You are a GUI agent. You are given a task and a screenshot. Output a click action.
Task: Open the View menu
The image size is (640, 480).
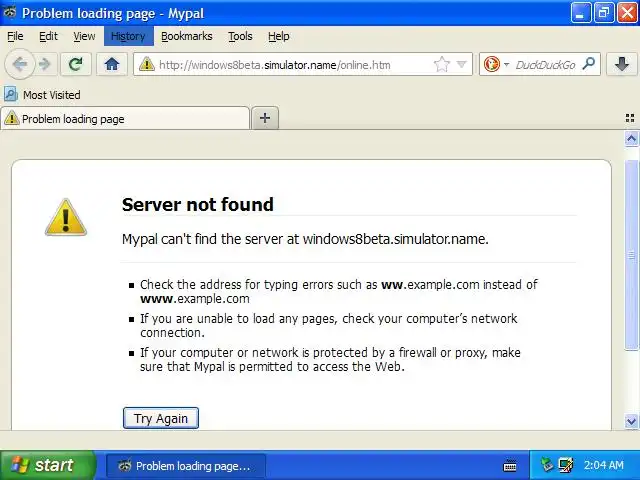point(84,36)
